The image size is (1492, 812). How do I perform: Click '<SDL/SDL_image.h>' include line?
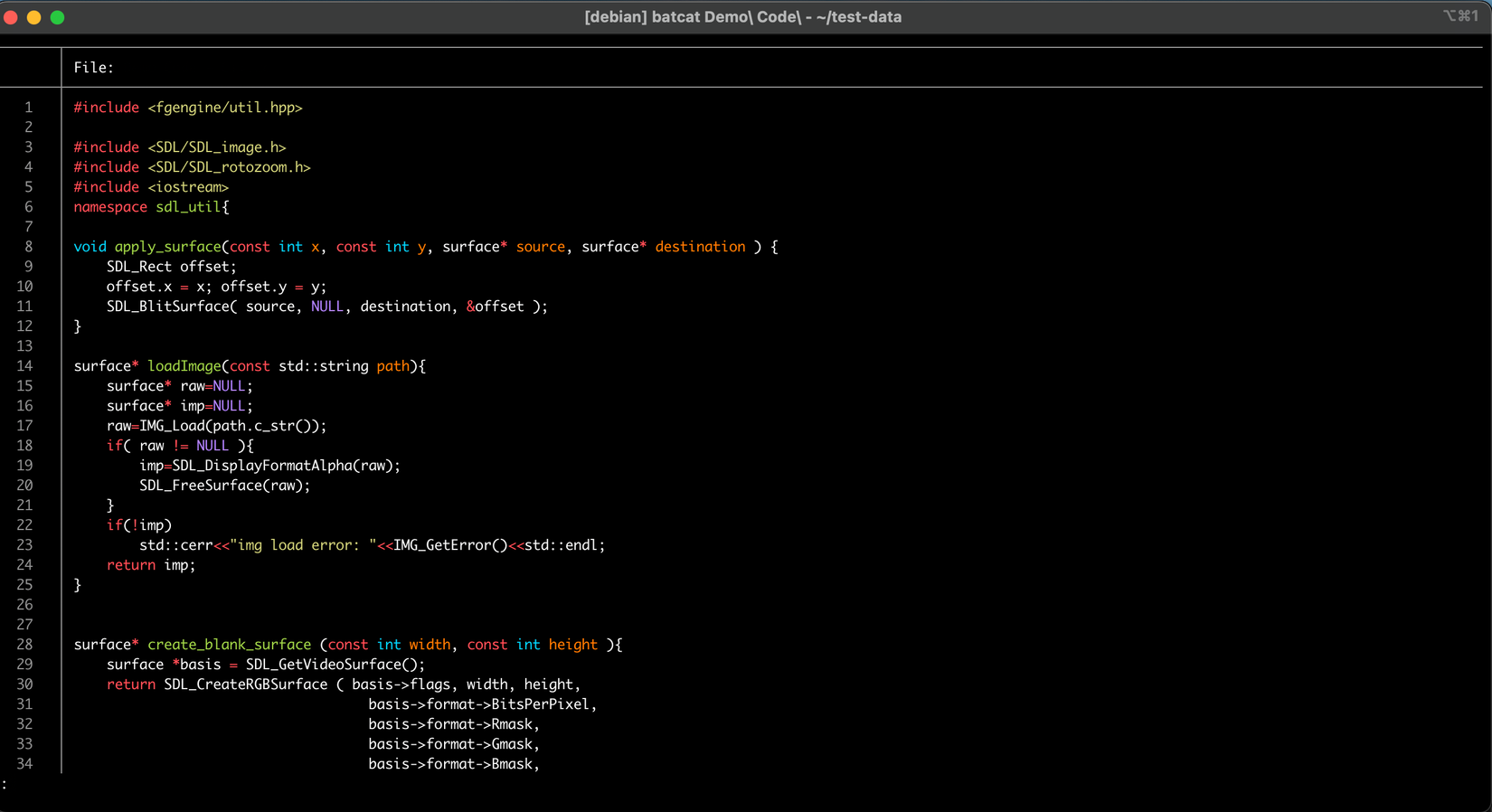coord(217,147)
